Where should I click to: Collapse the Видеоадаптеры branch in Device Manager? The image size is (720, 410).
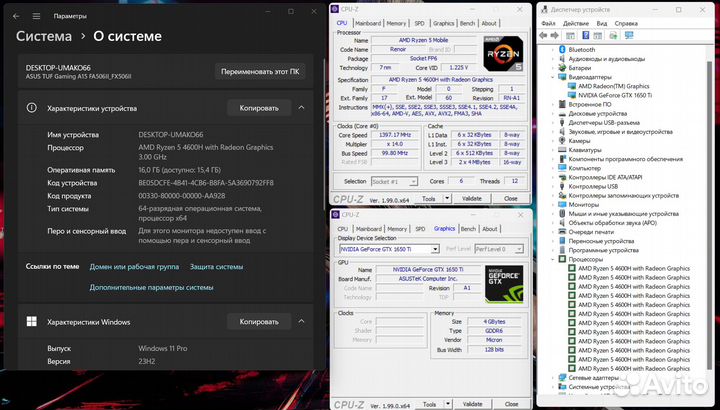point(553,77)
